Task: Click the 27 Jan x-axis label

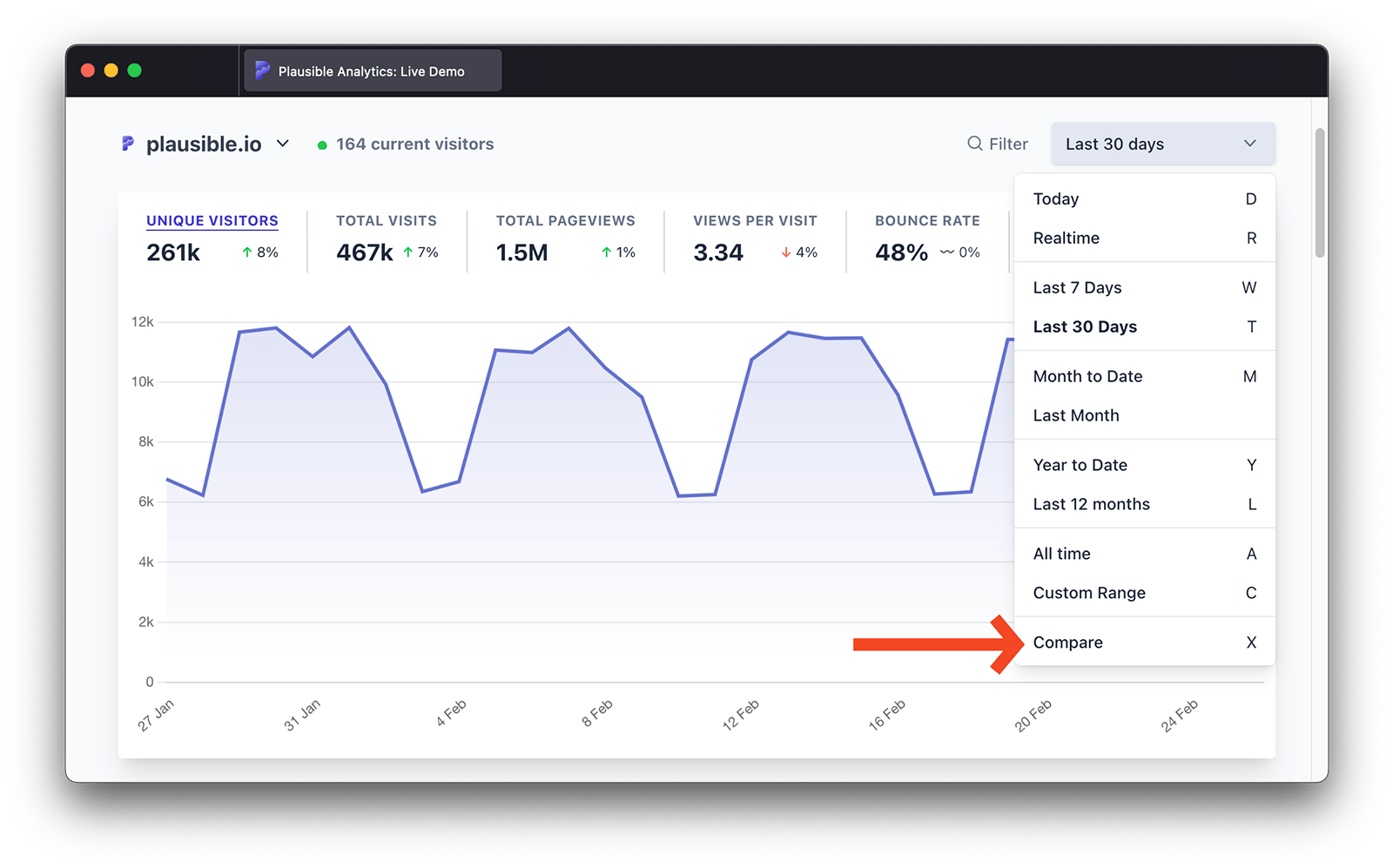Action: 156,715
